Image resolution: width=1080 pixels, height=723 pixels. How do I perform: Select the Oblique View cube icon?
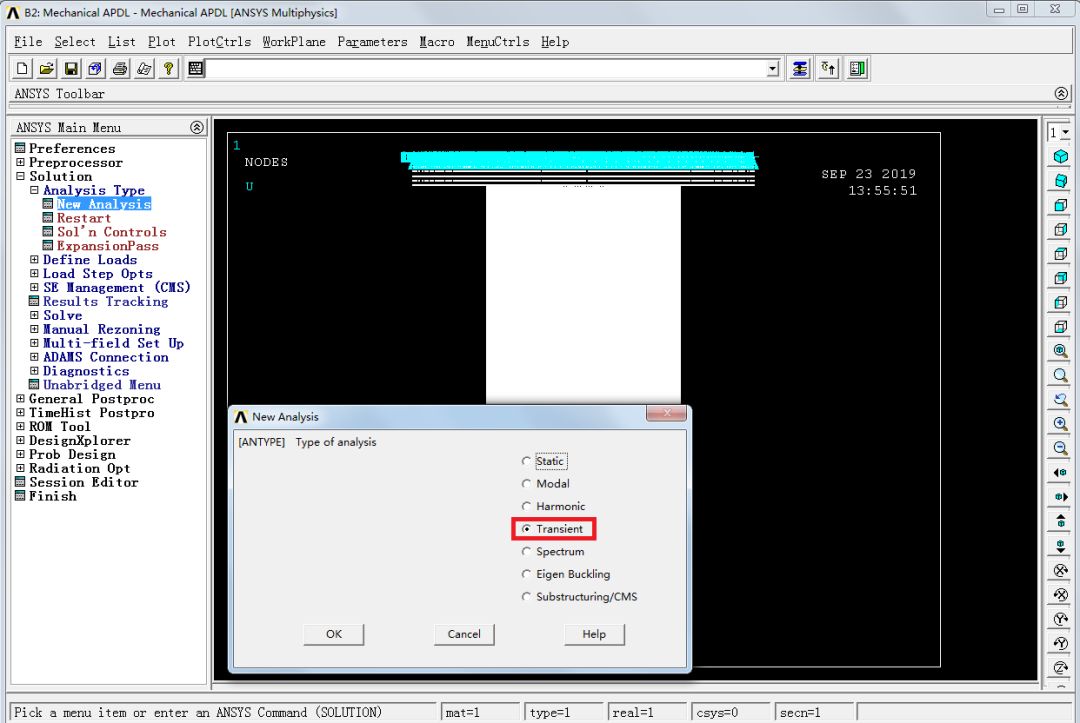[x=1061, y=180]
